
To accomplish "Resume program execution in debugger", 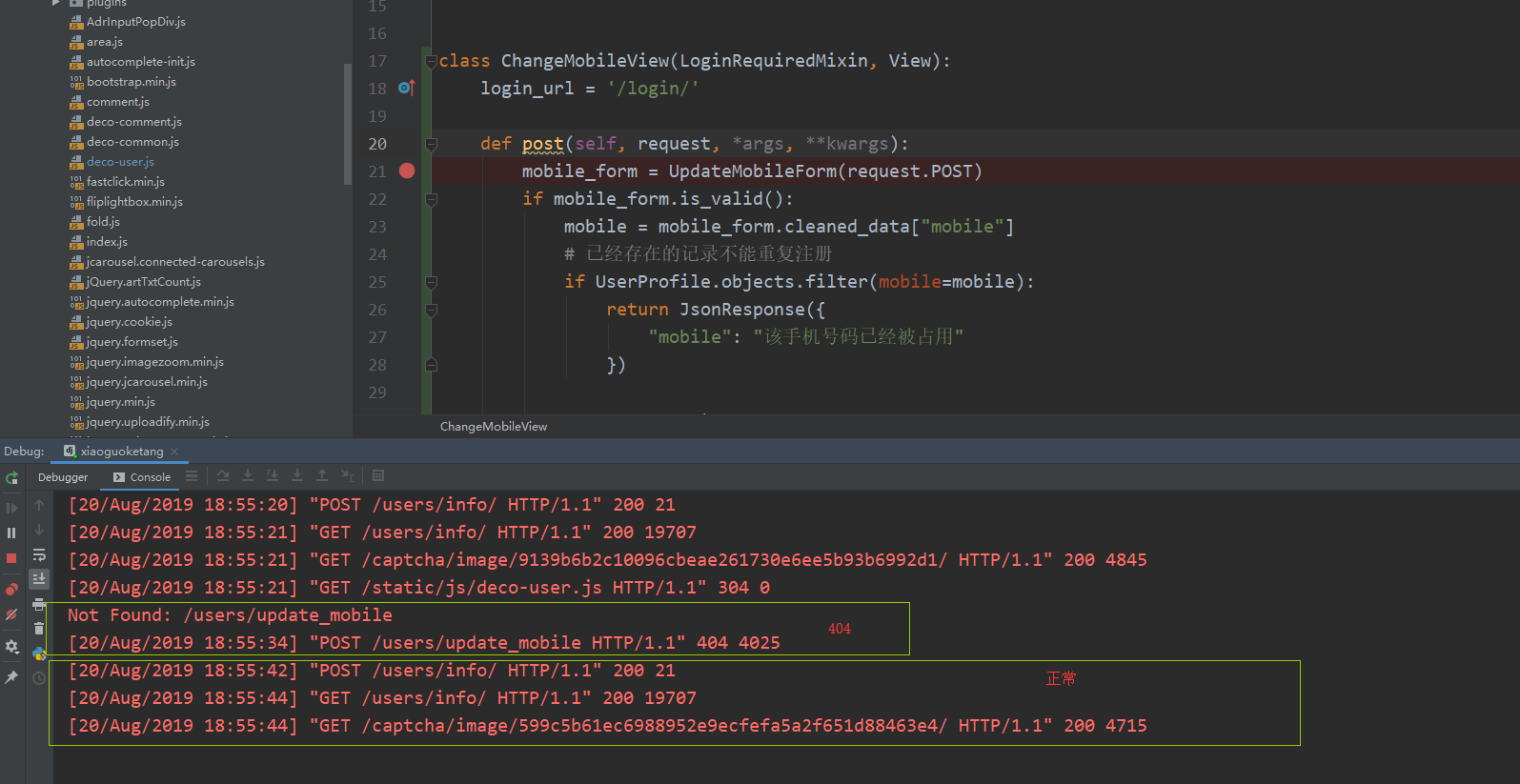I will click(11, 508).
